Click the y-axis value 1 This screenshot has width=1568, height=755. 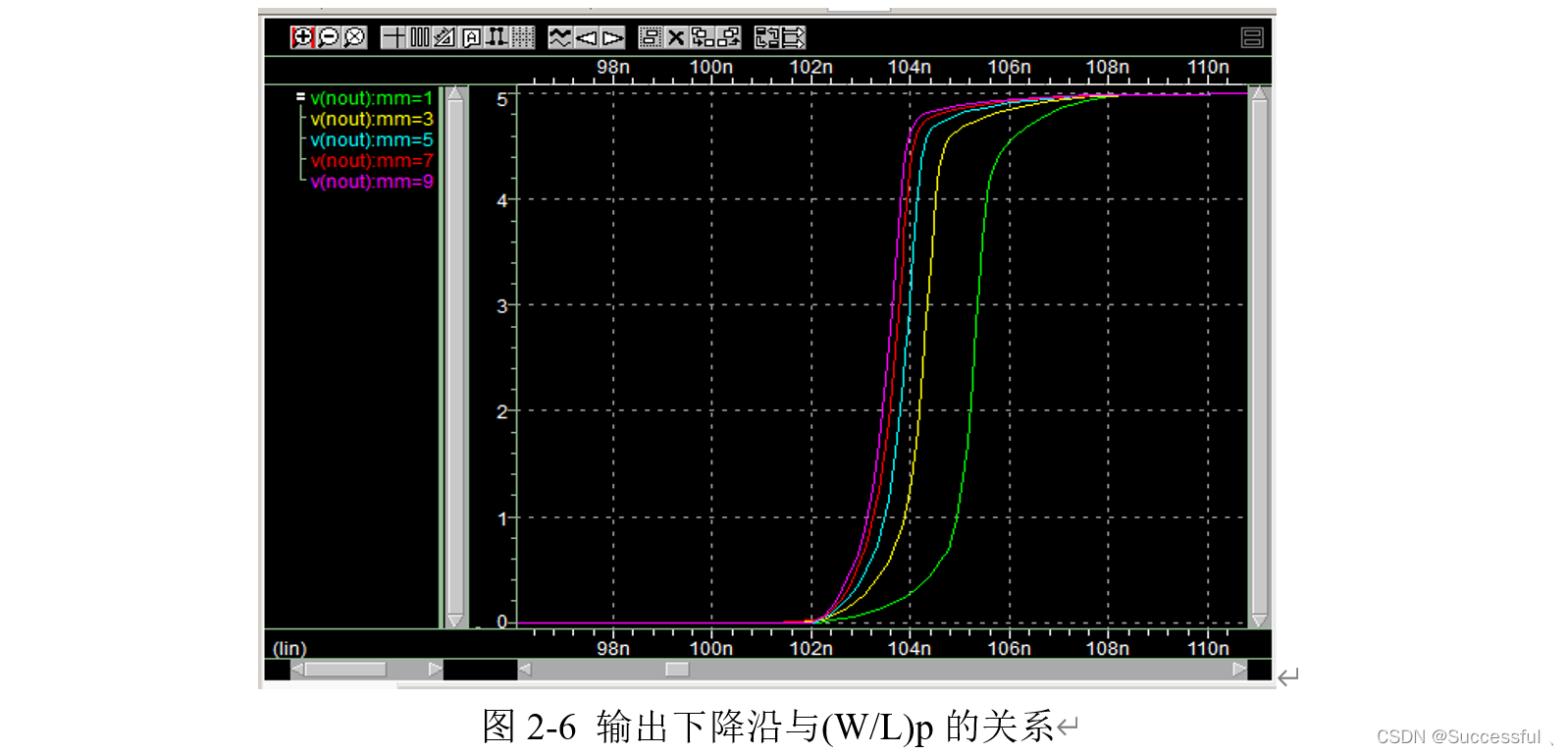tap(502, 518)
